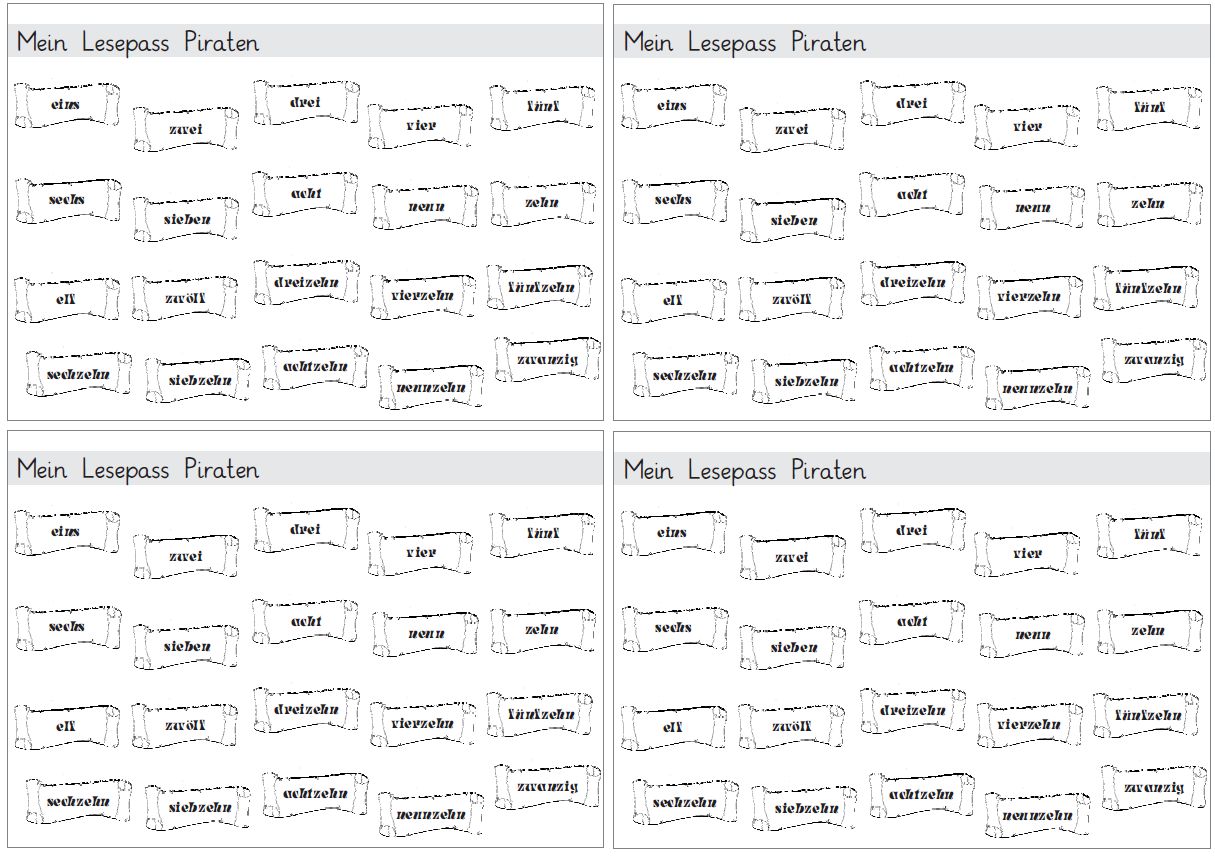Screen dimensions: 1215x856
Task: Click the 'eins' scroll in the top-left card
Action: [67, 105]
